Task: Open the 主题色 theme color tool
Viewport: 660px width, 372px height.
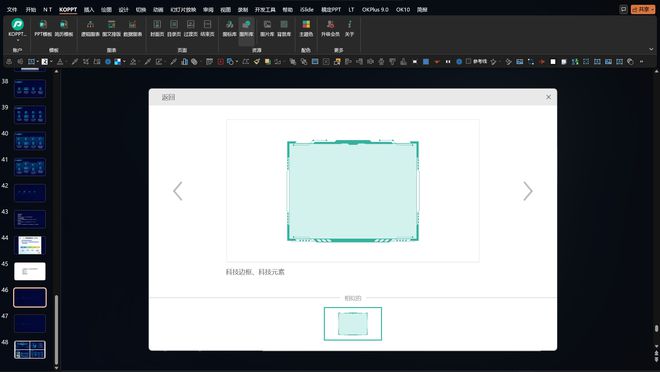Action: [306, 28]
